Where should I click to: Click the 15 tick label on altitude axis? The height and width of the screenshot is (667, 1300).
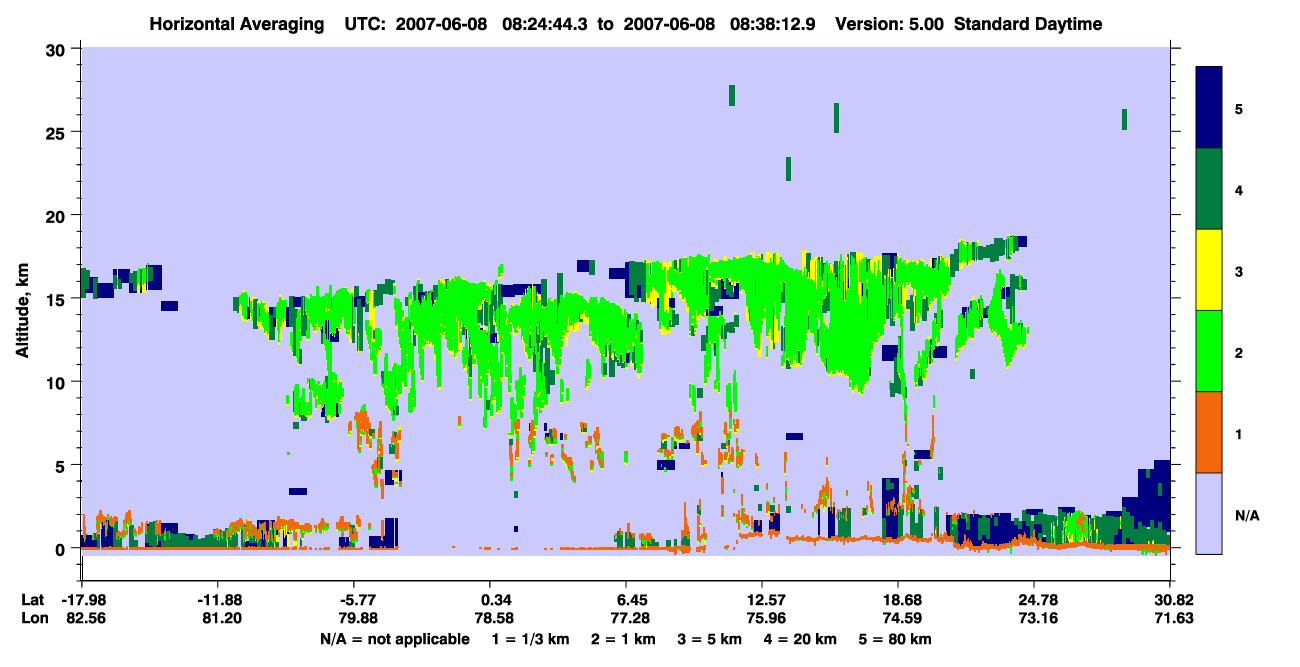pyautogui.click(x=57, y=299)
